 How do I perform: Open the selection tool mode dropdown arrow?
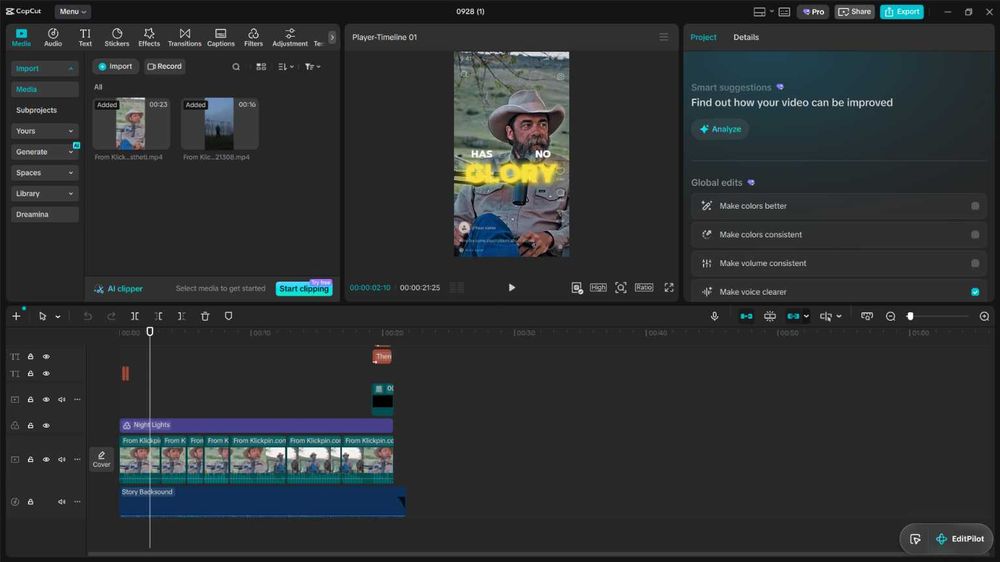click(58, 316)
